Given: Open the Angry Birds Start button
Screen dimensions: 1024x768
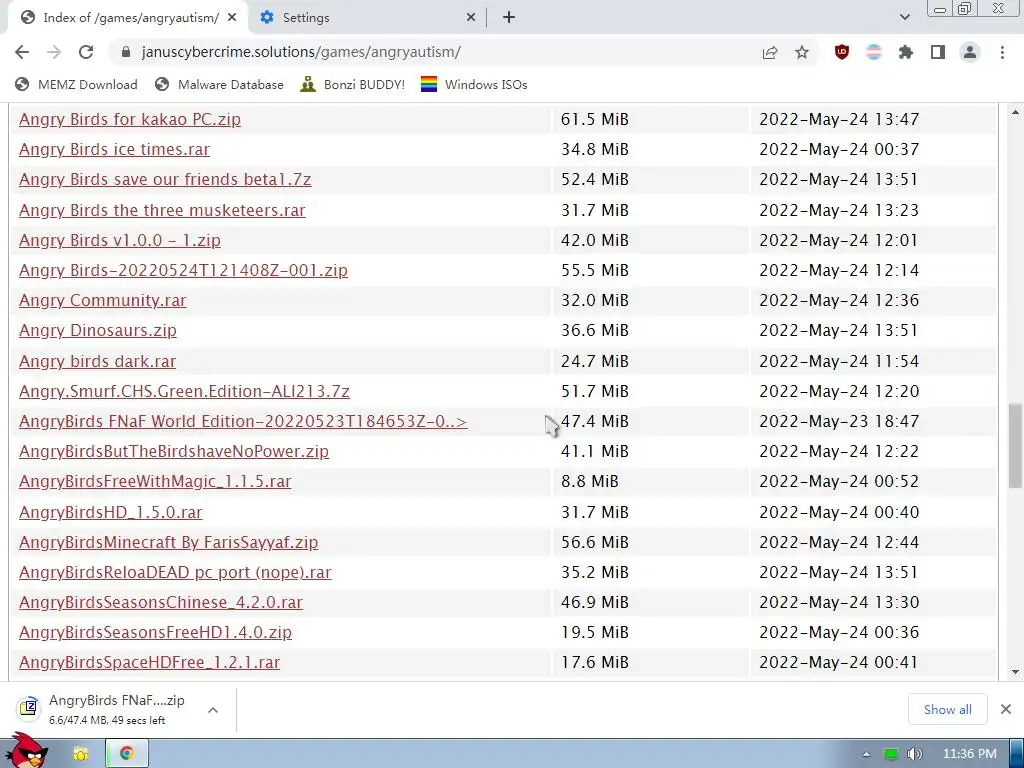Looking at the screenshot, I should (x=27, y=751).
